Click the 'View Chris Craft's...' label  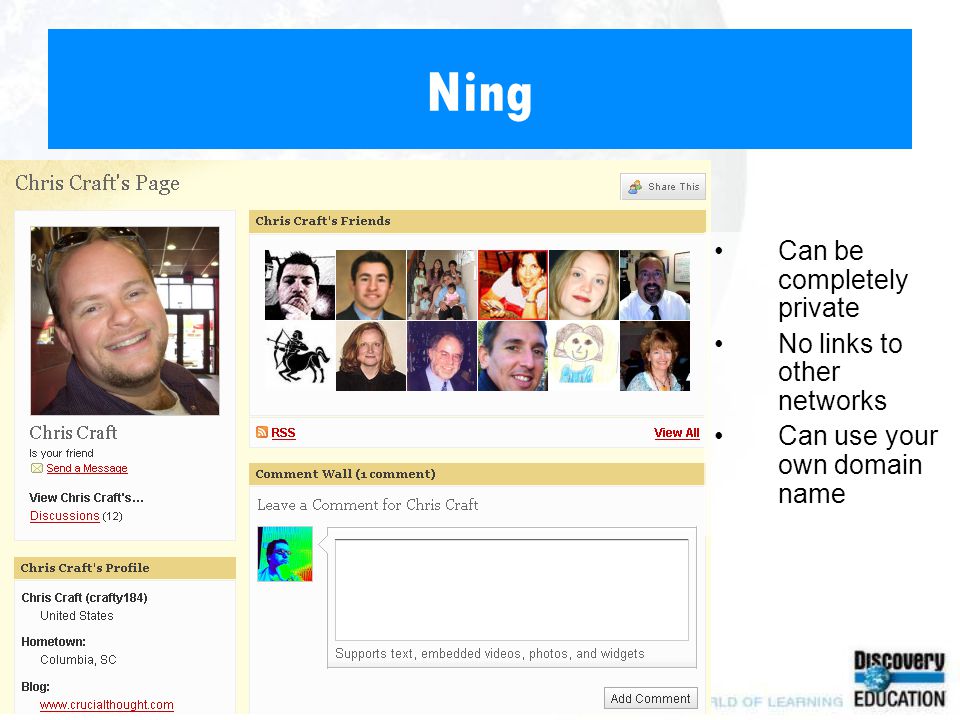coord(86,498)
